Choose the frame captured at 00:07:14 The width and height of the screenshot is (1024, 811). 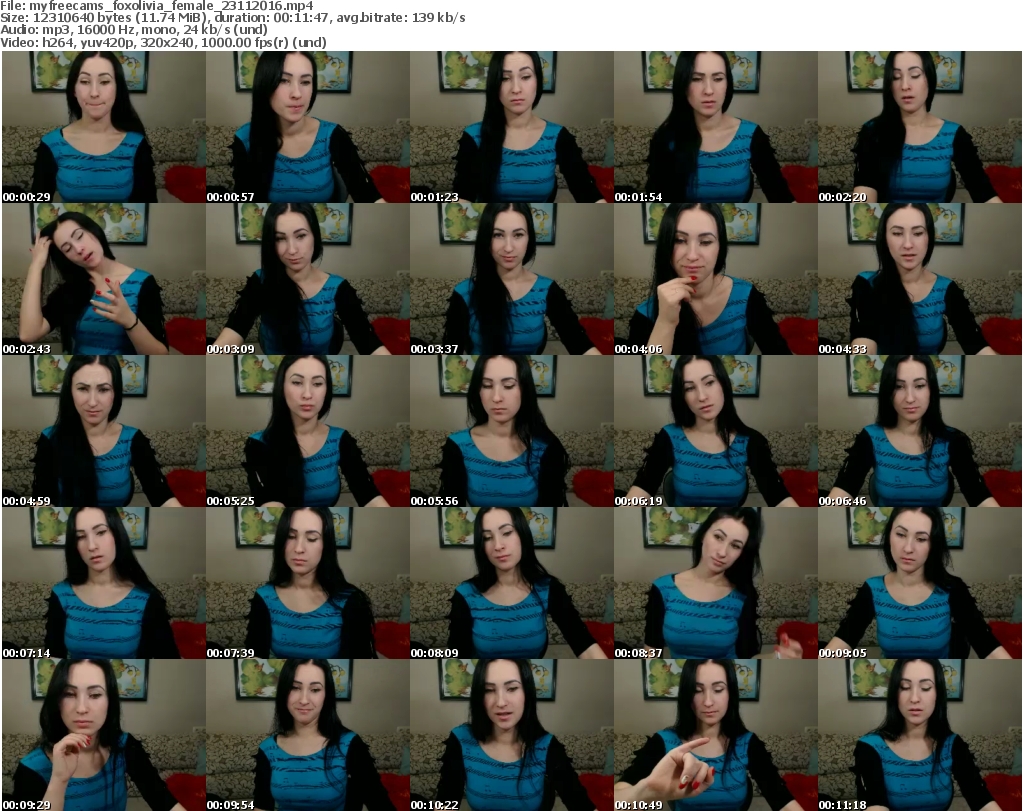click(104, 583)
